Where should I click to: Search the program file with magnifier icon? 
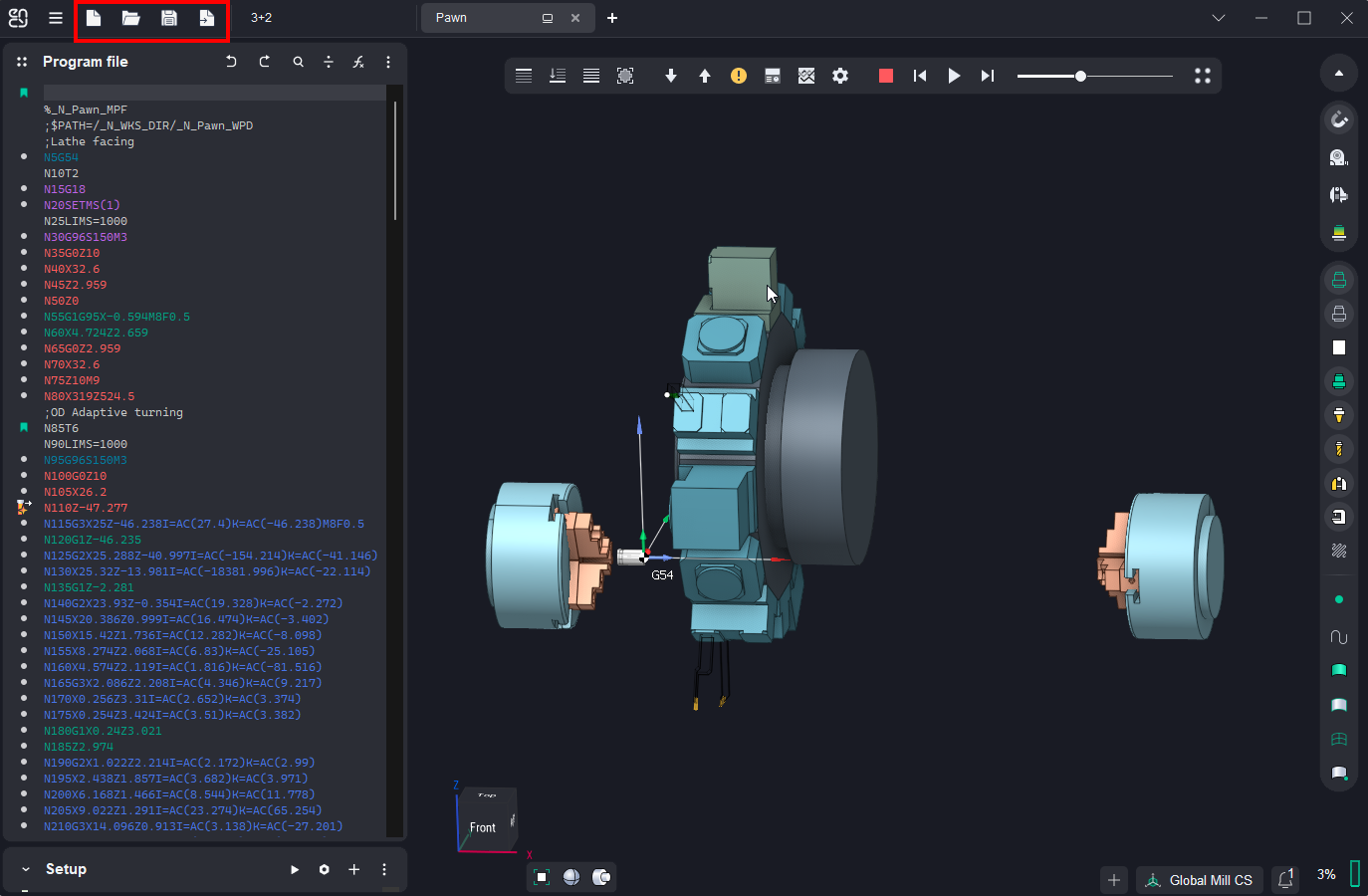298,62
